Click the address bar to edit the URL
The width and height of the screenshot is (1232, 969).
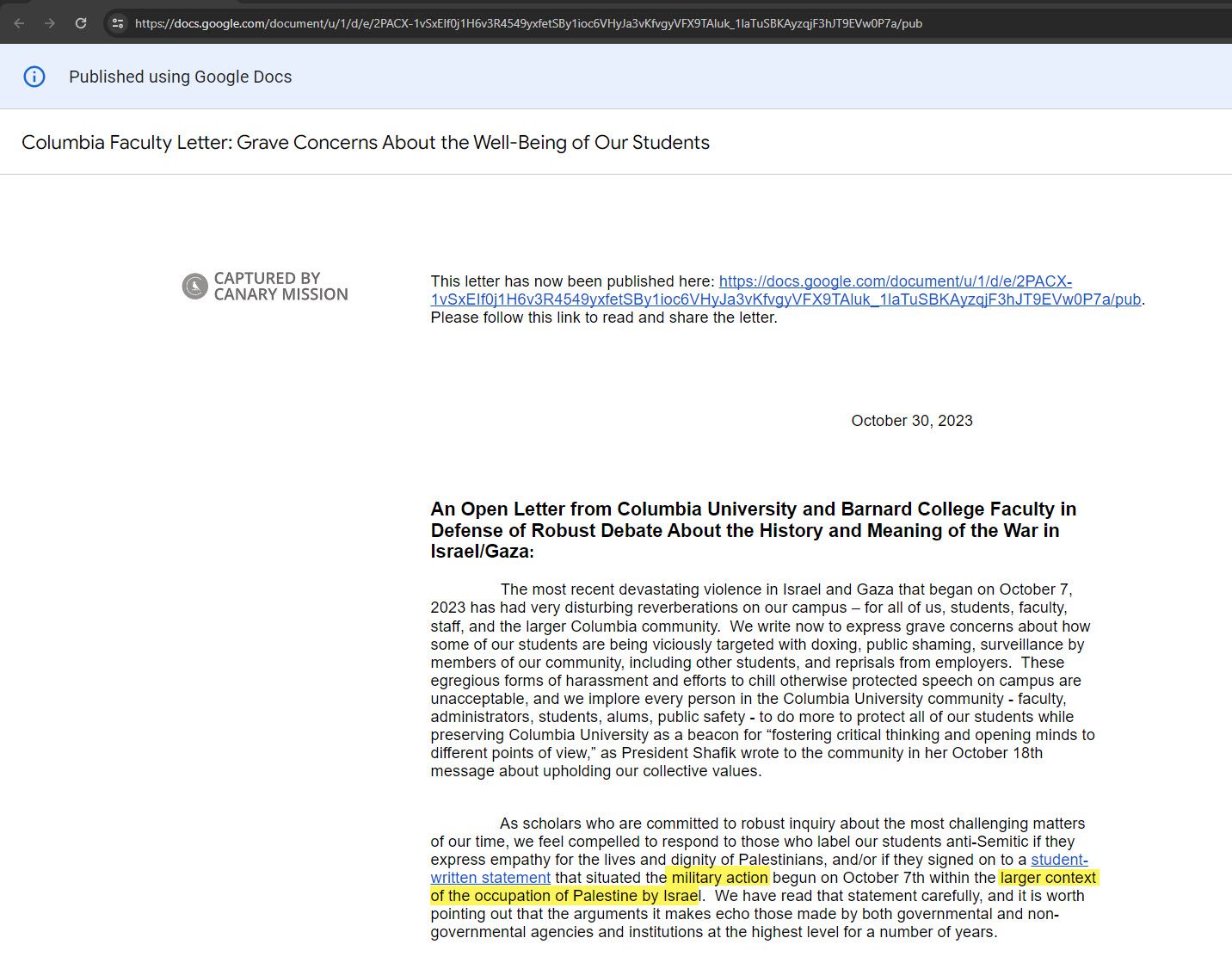(x=516, y=23)
